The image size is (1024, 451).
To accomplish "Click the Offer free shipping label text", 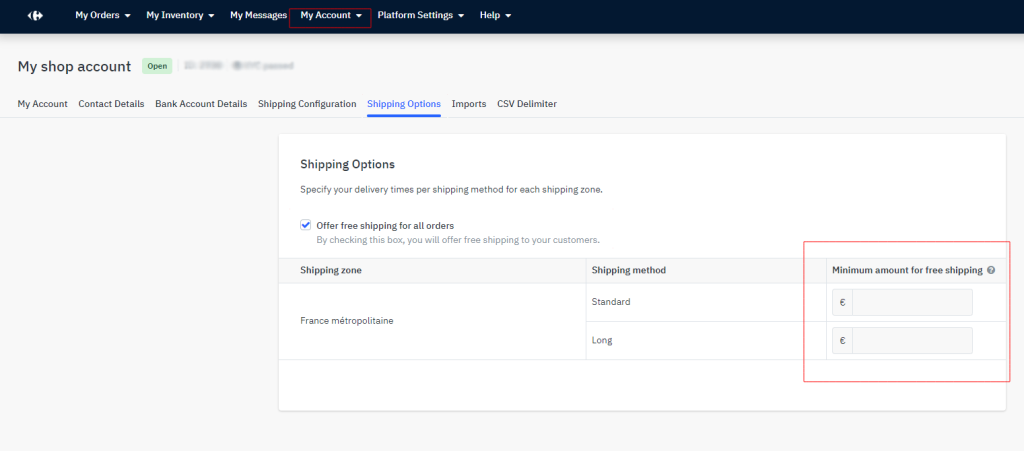I will [385, 225].
